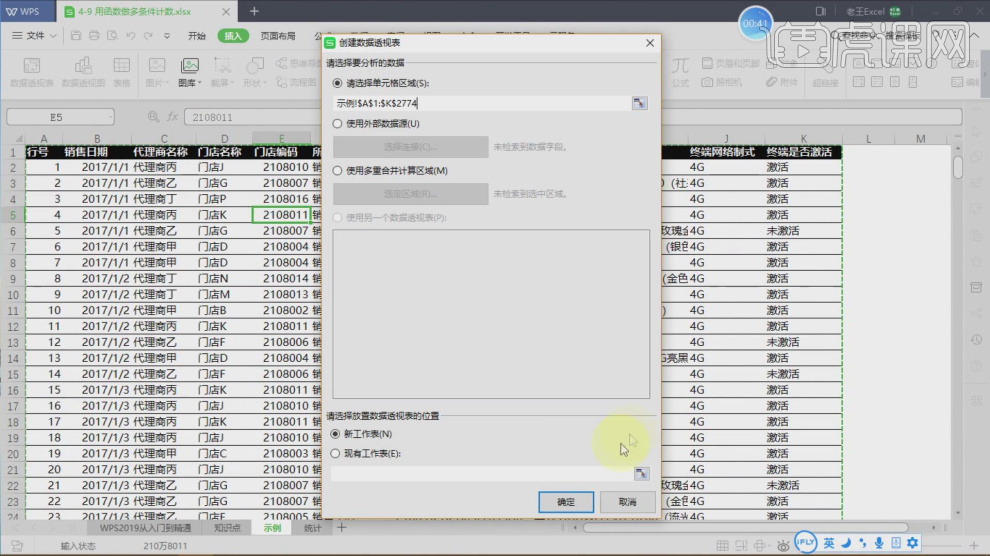The width and height of the screenshot is (990, 556).
Task: Click the Picture (图片) ribbon icon
Action: (x=157, y=66)
